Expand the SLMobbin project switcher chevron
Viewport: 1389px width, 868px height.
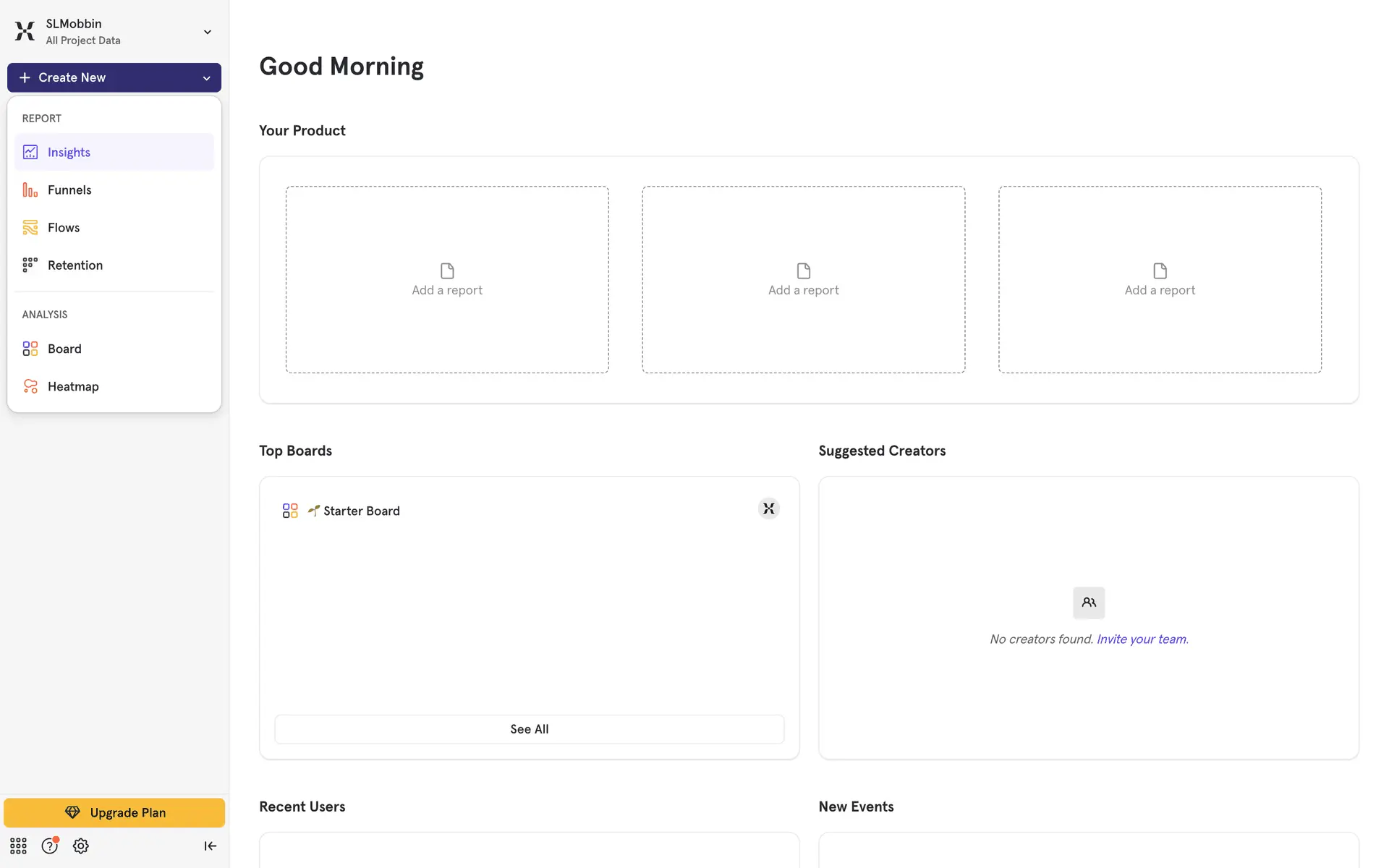coord(207,32)
